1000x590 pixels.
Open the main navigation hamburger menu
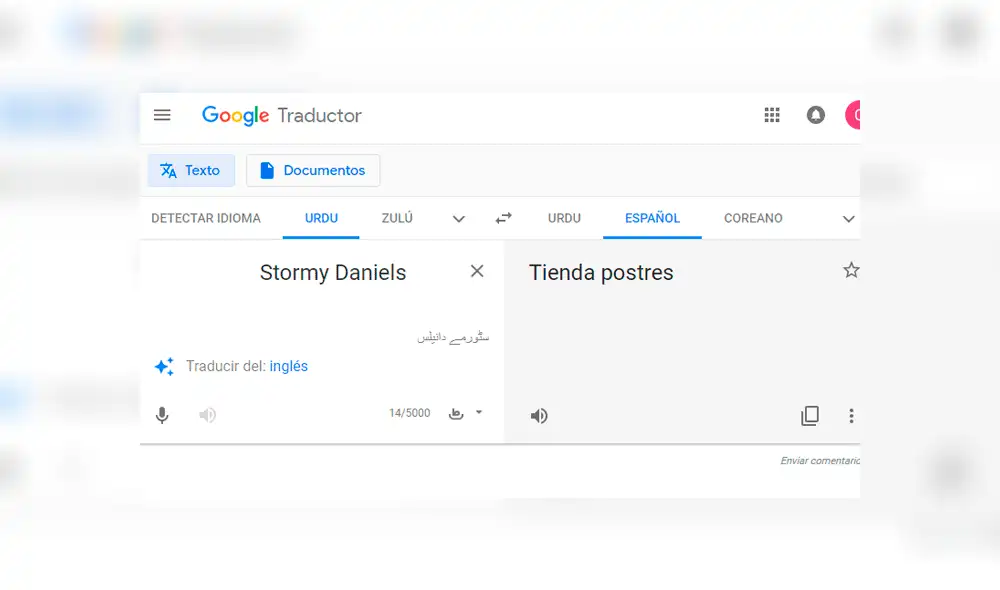[162, 114]
